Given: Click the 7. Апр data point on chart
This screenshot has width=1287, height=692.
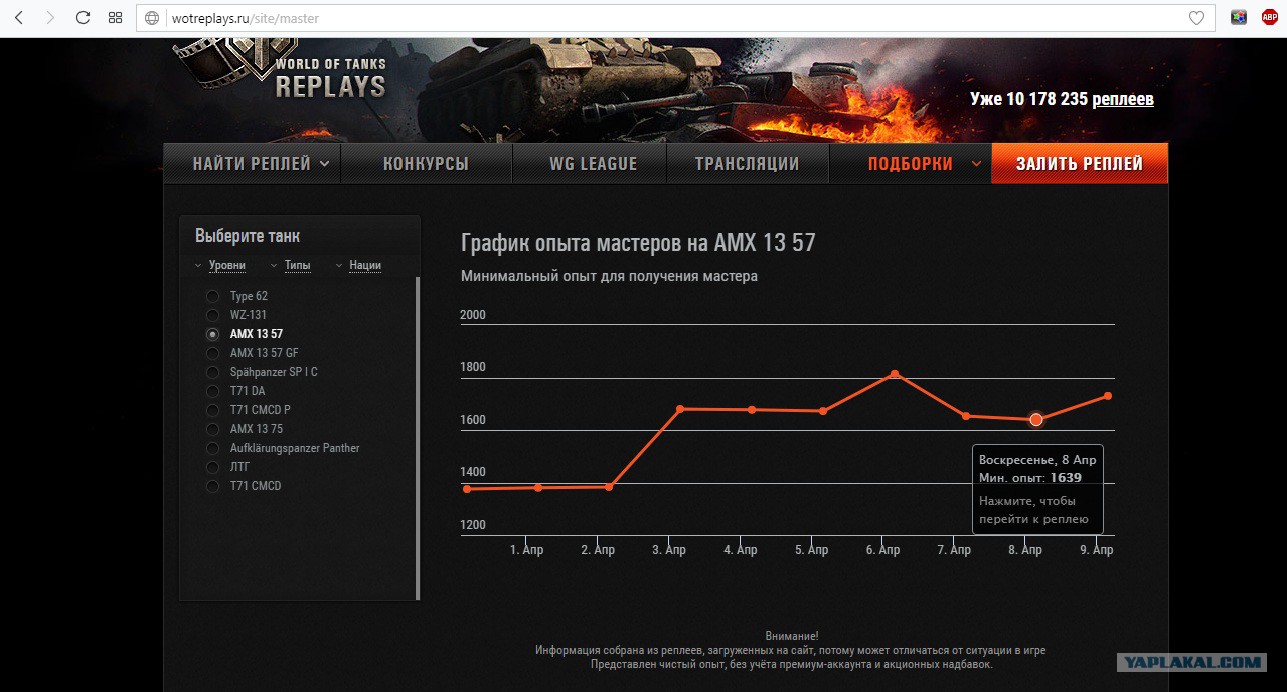Looking at the screenshot, I should [966, 416].
